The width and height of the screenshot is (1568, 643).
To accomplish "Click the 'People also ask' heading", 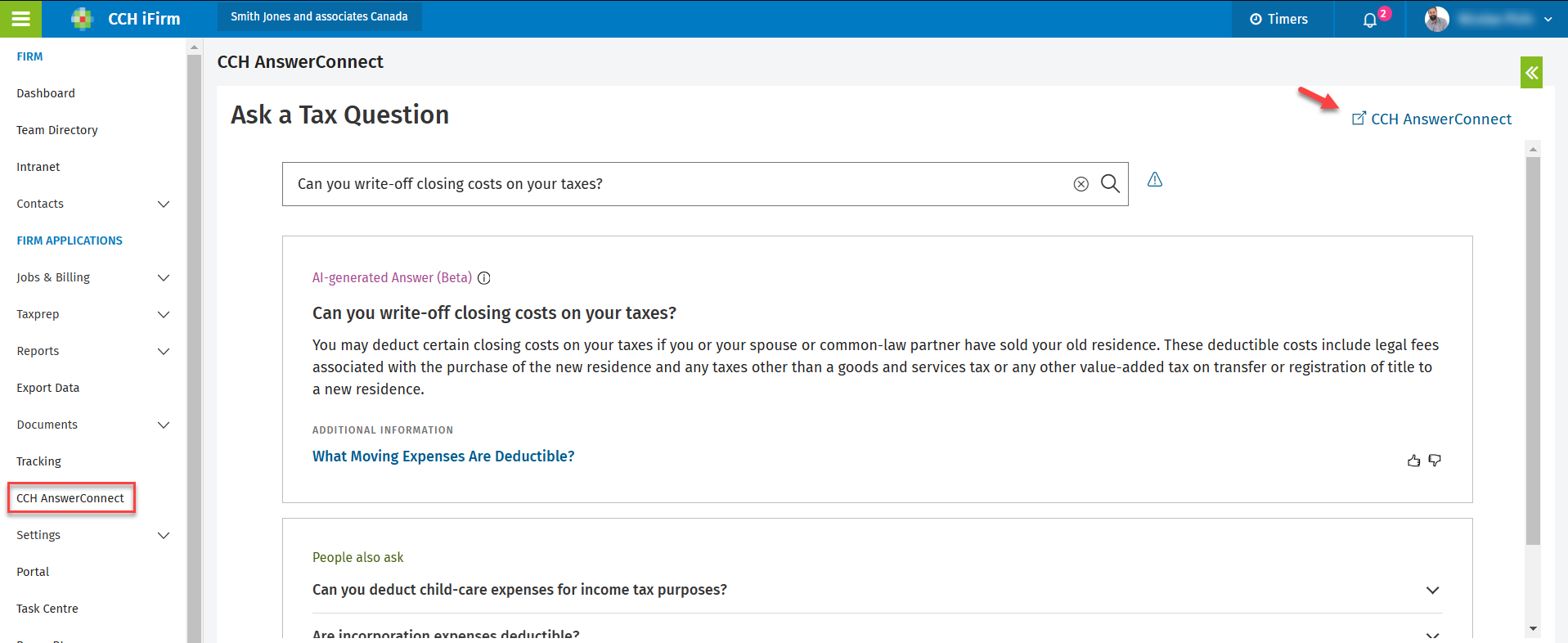I will [x=357, y=557].
